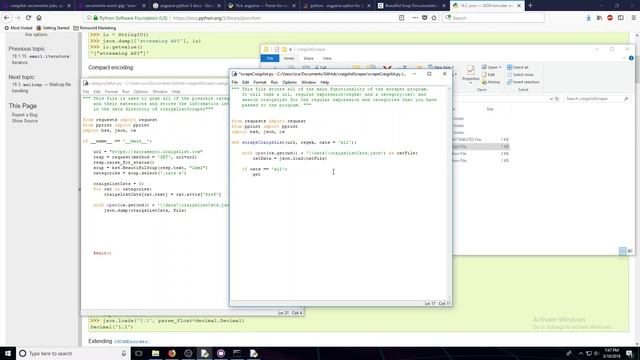Go to the browser home page

[x=39, y=18]
